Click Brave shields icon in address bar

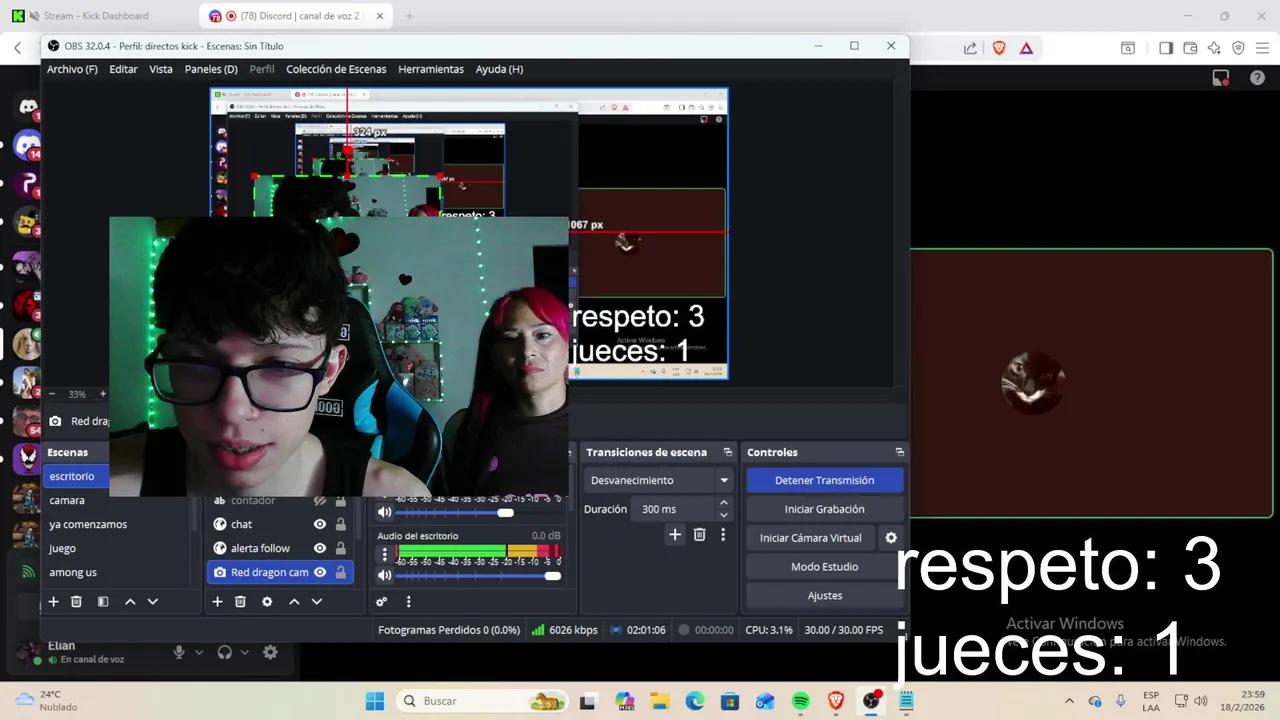(x=999, y=48)
